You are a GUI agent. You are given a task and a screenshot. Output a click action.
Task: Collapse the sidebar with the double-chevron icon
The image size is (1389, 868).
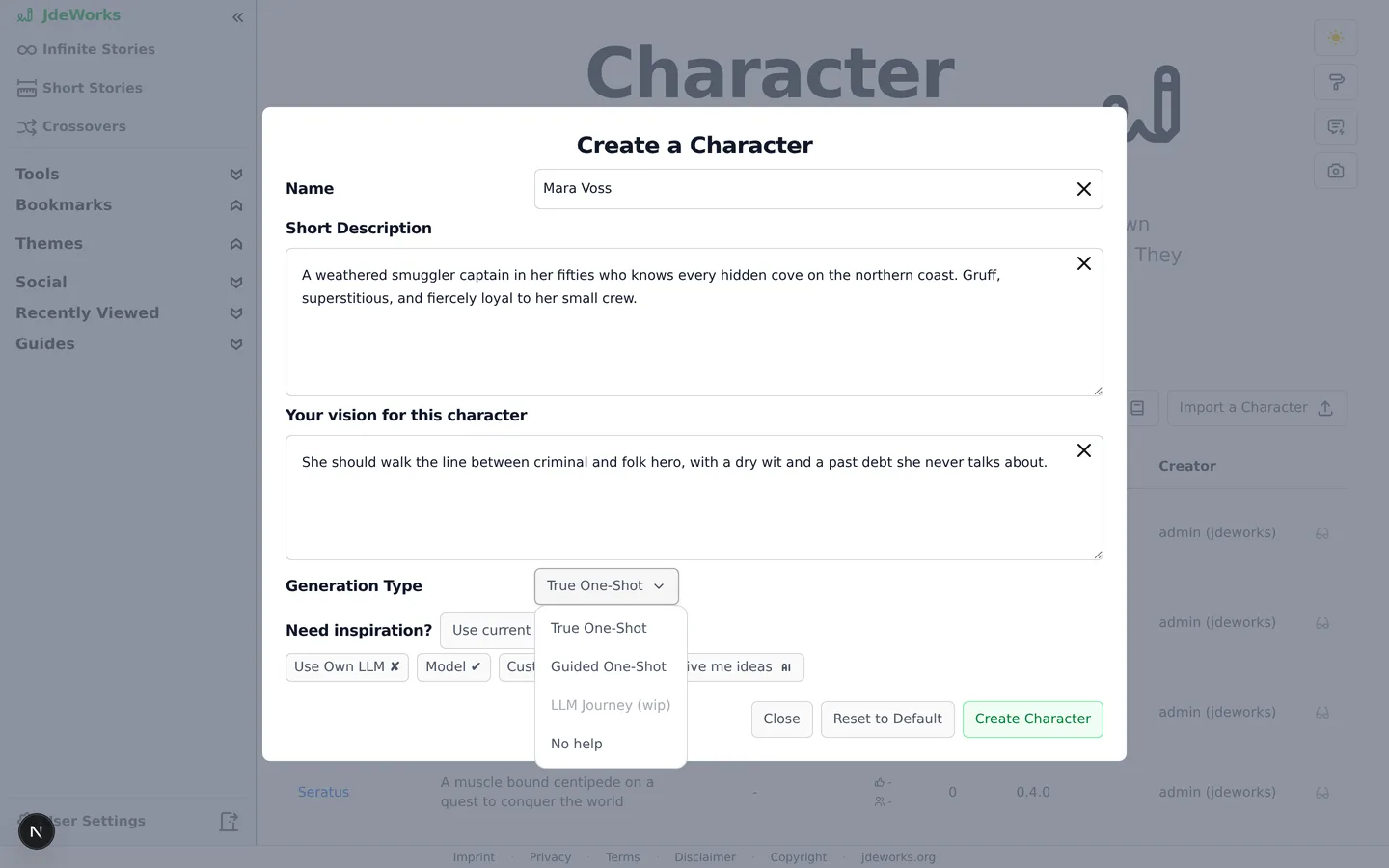[x=237, y=17]
